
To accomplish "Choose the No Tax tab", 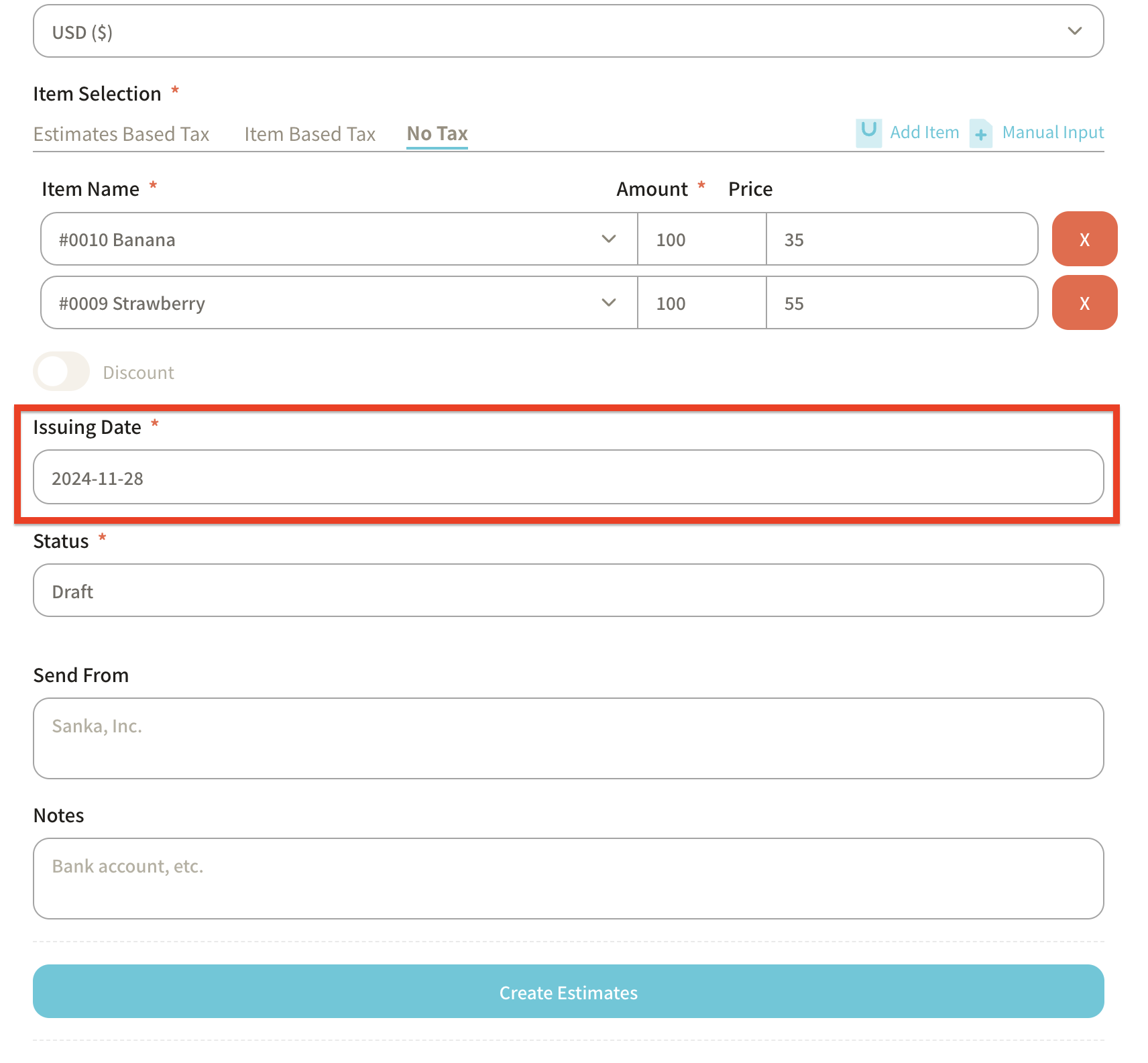I will click(x=437, y=134).
